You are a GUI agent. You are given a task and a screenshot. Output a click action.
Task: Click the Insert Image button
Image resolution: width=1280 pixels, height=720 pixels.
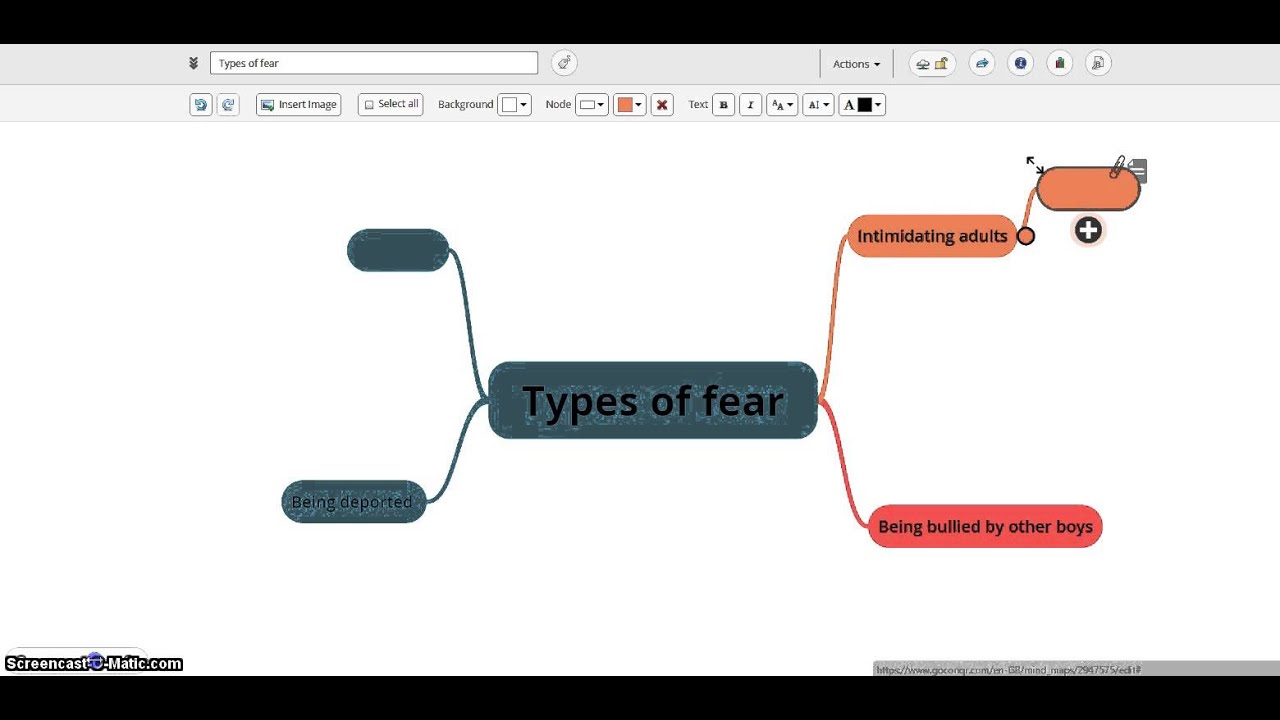click(x=298, y=104)
